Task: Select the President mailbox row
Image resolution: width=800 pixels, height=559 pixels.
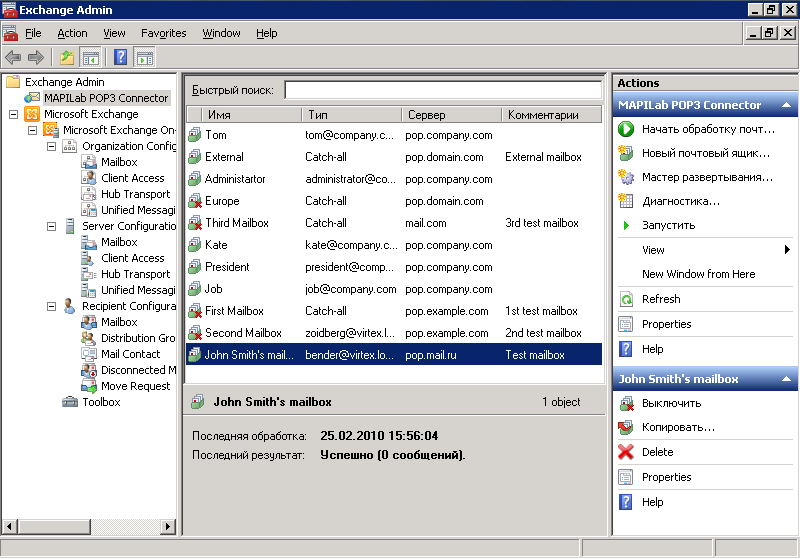Action: coord(394,267)
